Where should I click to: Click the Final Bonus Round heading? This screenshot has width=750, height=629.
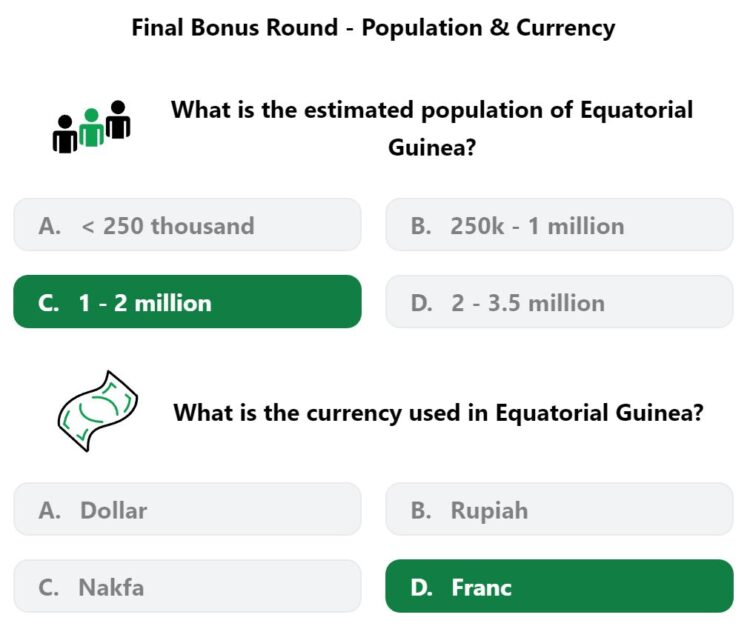coord(373,27)
